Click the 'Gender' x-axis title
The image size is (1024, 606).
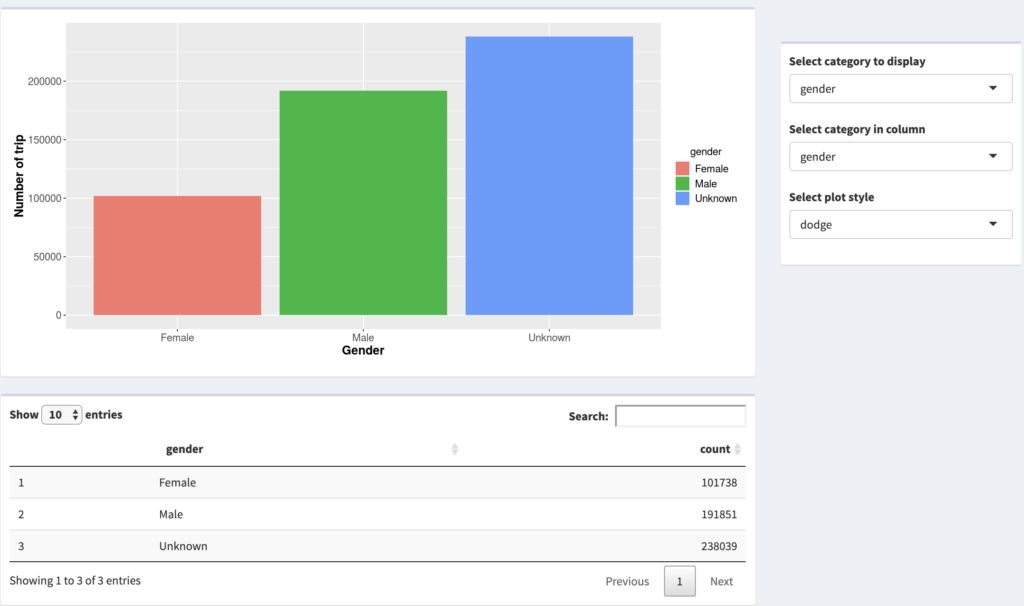click(x=363, y=351)
